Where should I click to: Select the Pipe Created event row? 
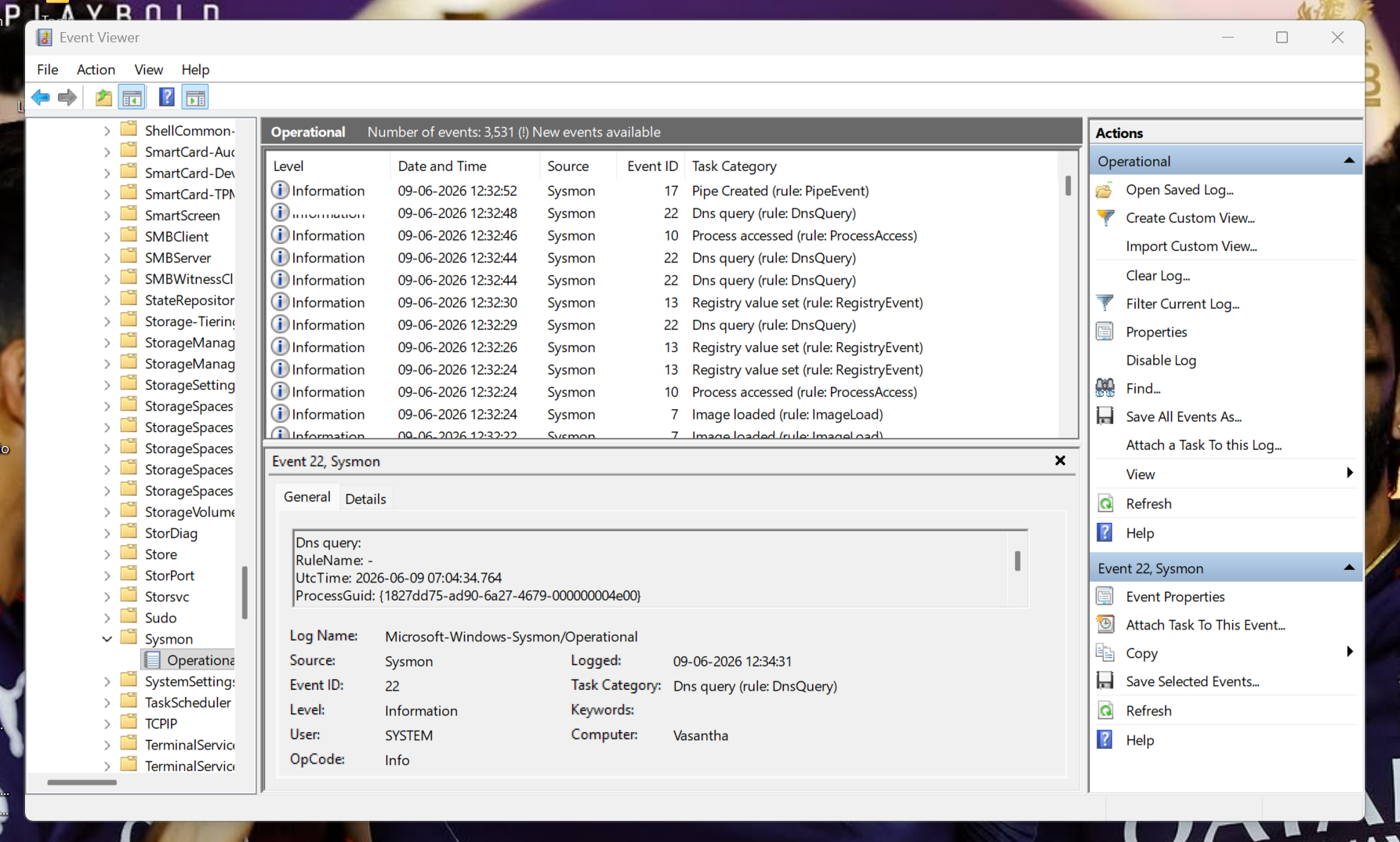tap(662, 191)
